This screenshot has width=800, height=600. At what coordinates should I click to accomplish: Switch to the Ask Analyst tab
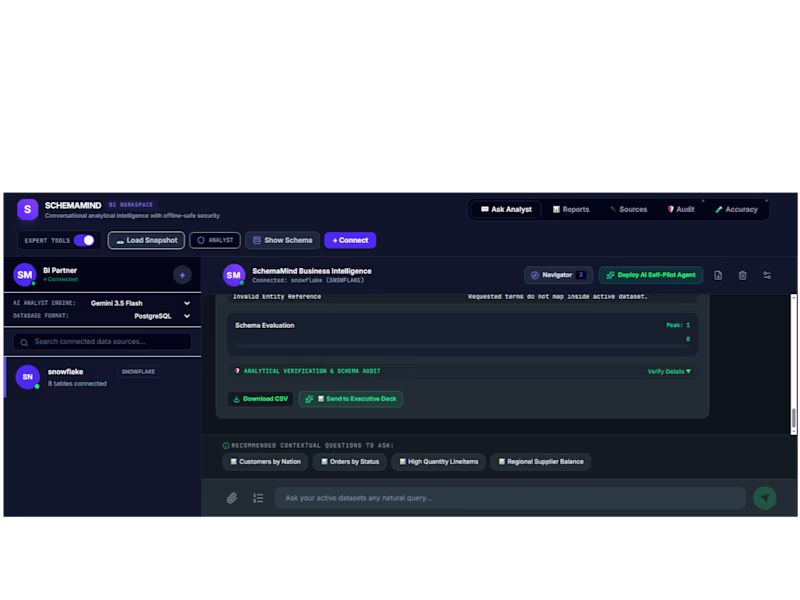pyautogui.click(x=506, y=209)
